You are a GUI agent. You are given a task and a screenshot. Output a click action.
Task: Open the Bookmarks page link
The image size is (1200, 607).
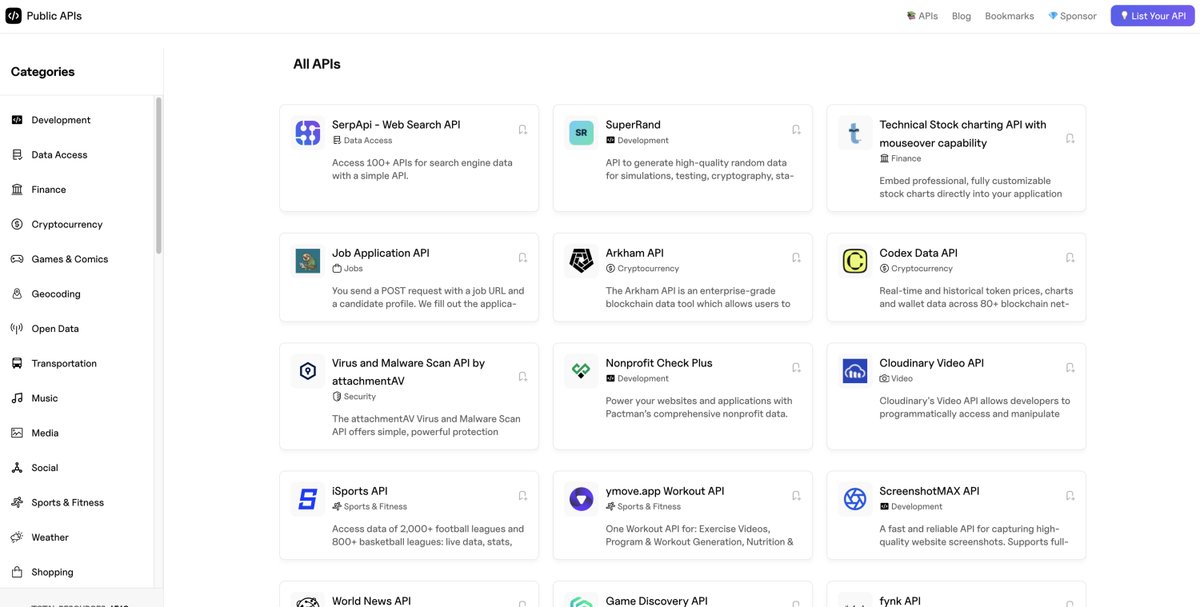click(x=1009, y=16)
